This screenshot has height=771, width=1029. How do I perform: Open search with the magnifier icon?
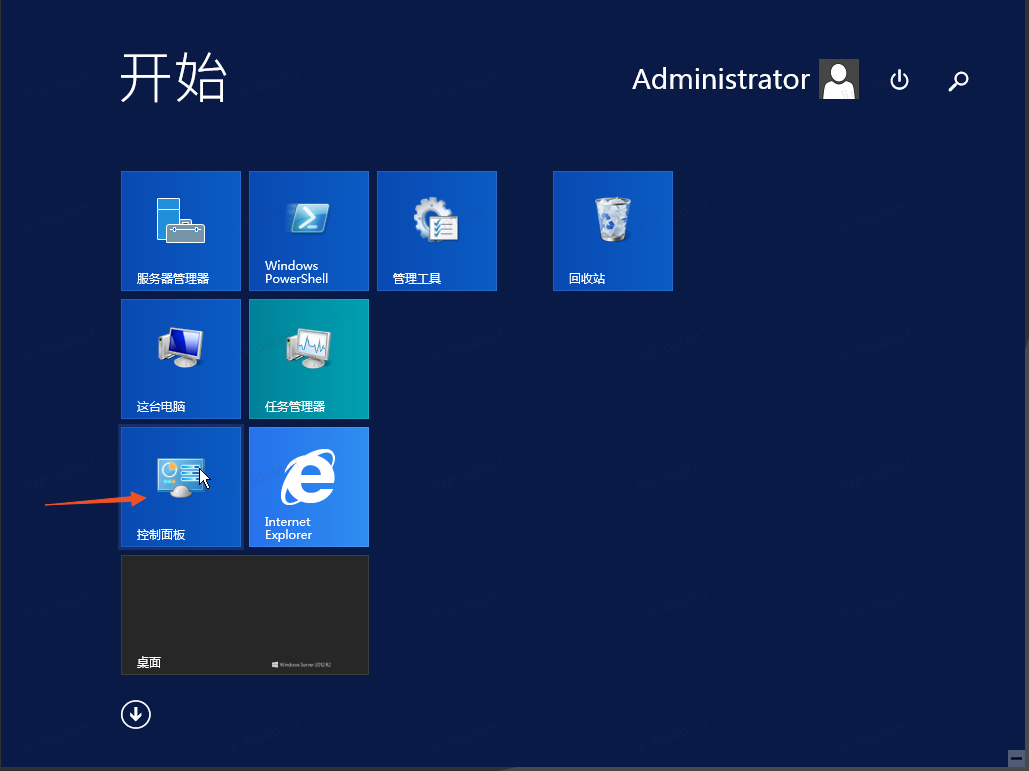coord(958,81)
